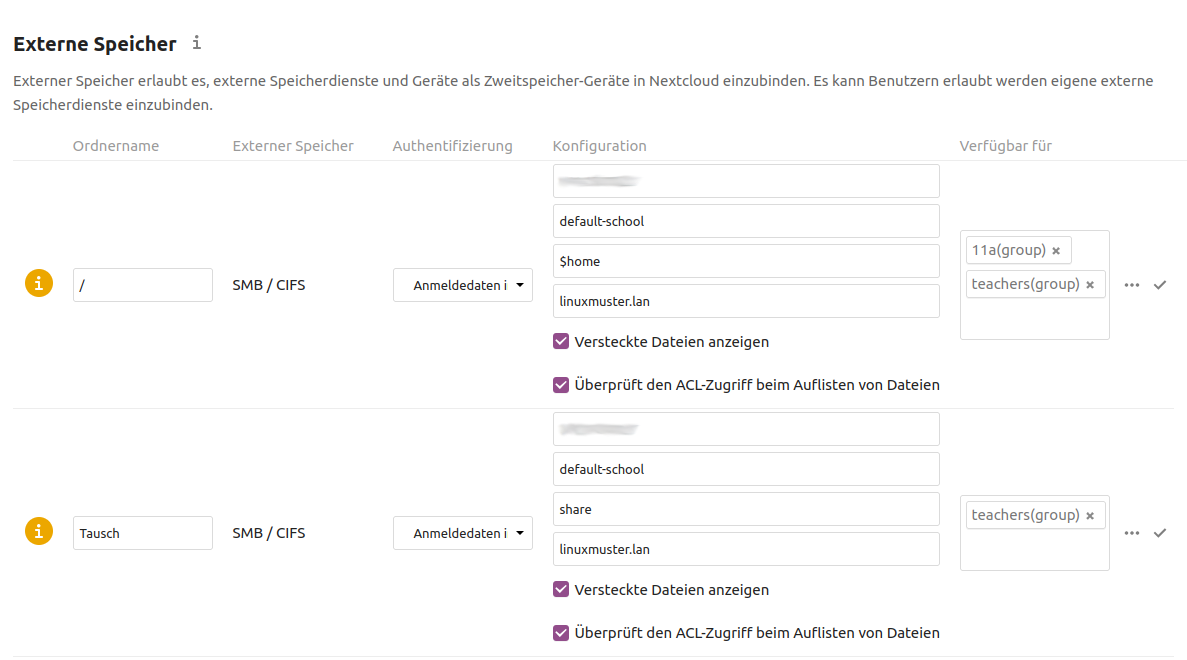
Task: Save the / storage row with the checkmark
Action: point(1160,285)
